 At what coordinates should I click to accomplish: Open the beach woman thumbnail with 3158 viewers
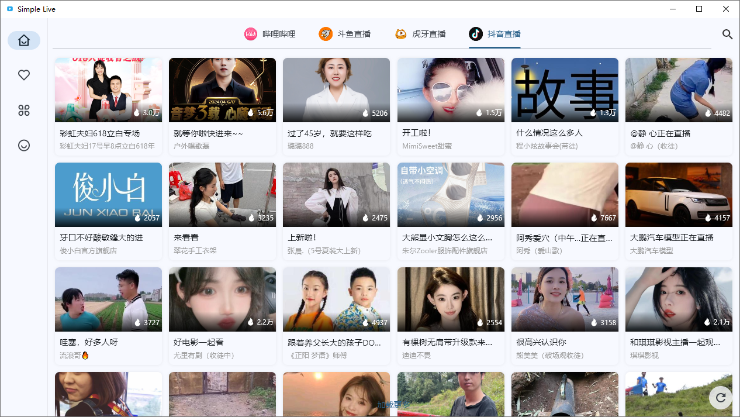[x=565, y=299]
